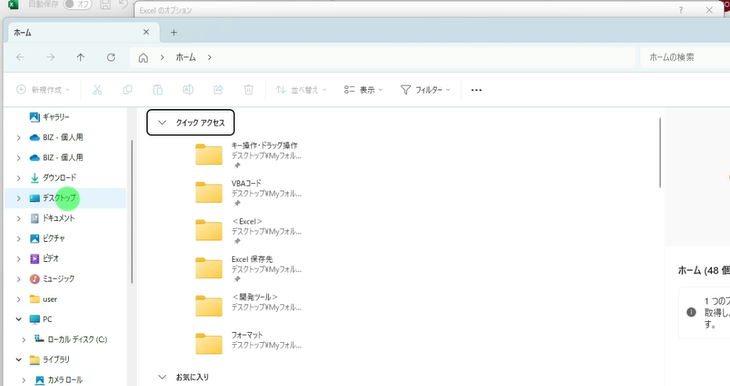
Task: Collapse the PC tree node
Action: click(19, 319)
